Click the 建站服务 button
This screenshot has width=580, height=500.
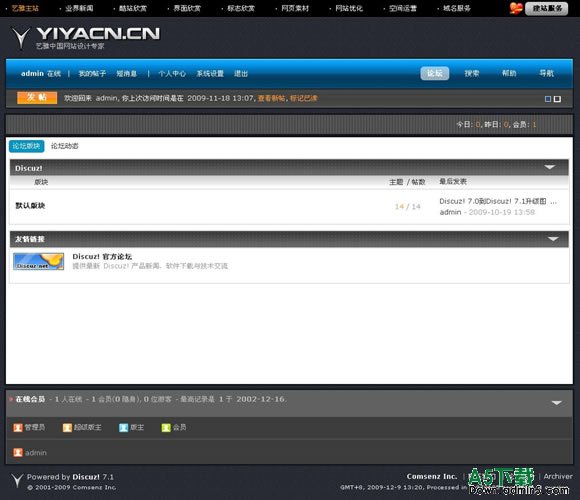click(547, 8)
